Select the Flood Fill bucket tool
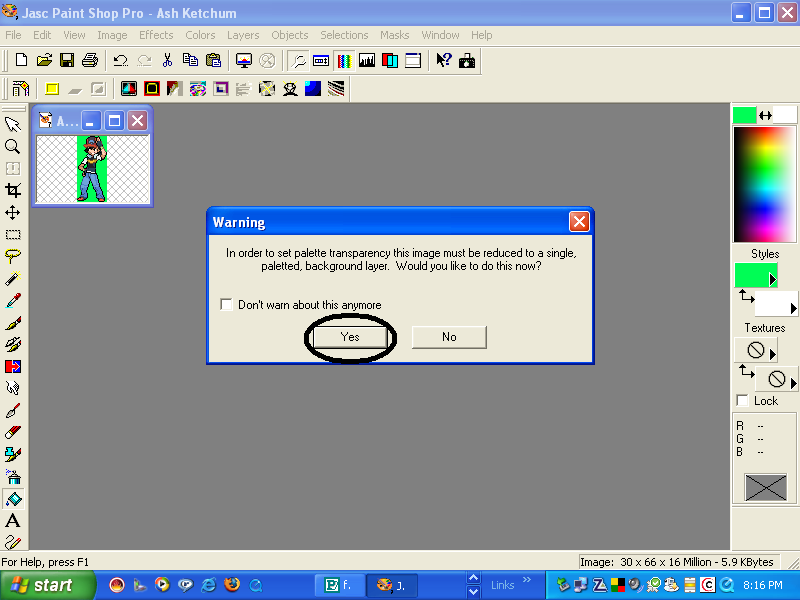 tap(13, 498)
